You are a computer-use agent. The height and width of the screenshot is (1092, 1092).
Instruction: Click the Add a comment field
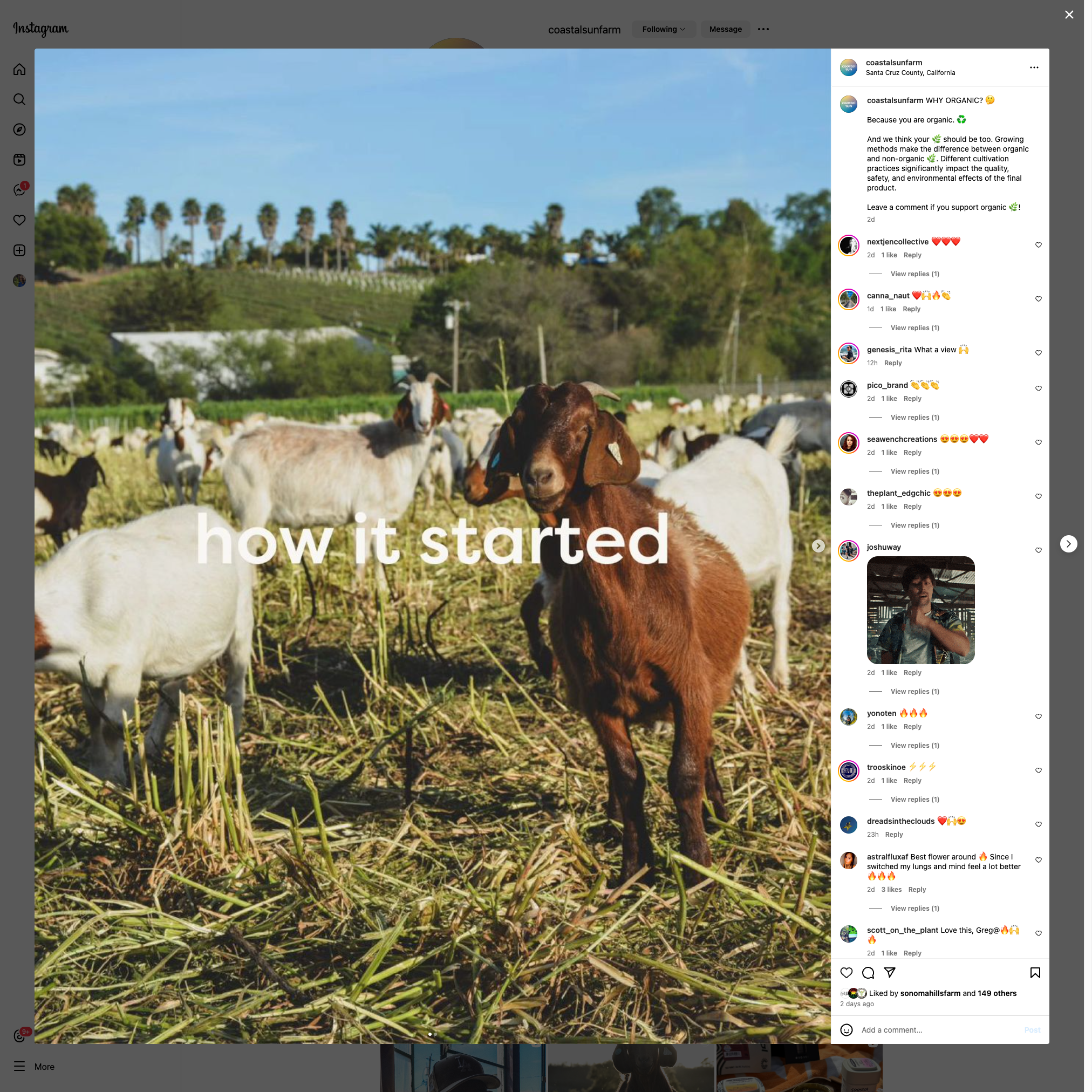[938, 1030]
